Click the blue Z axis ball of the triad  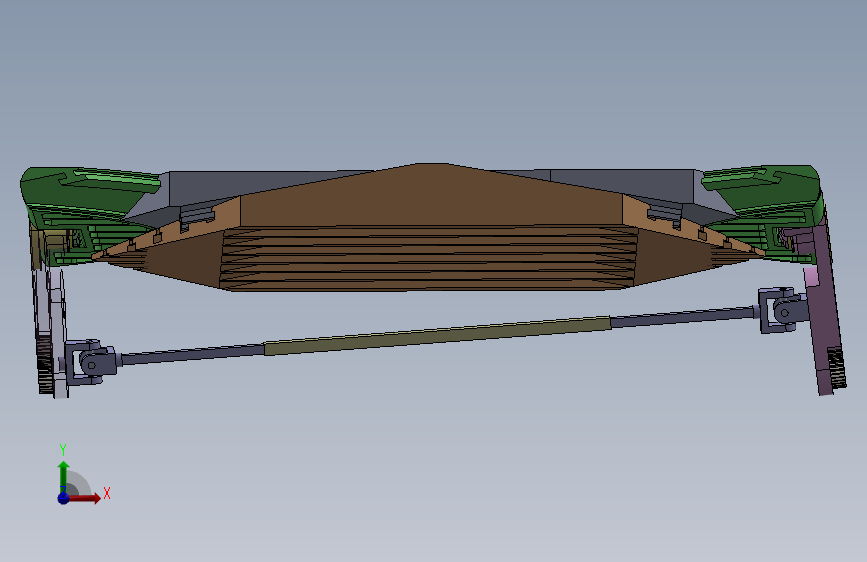[x=64, y=498]
